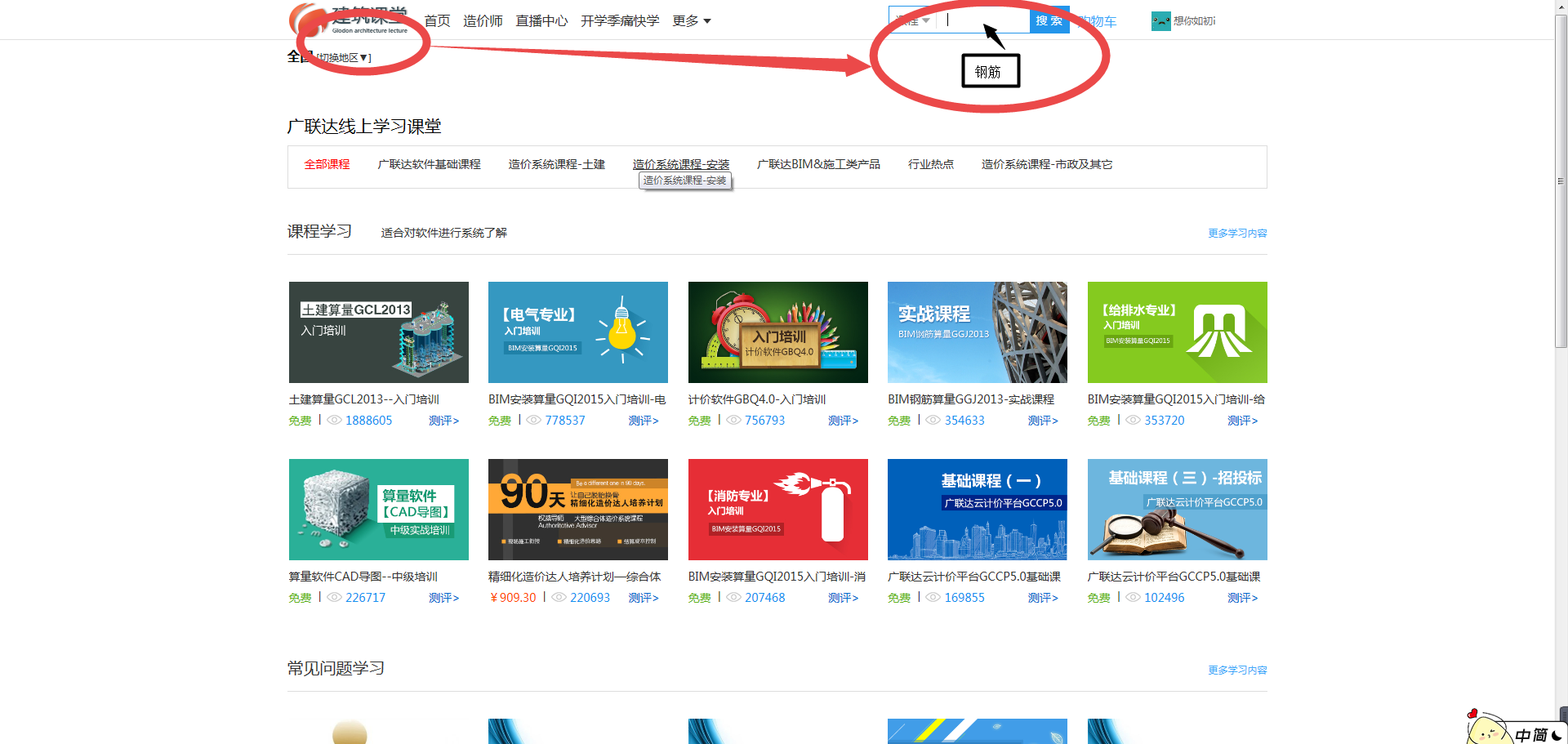Click the eye icon beside 207468 views

click(x=733, y=597)
